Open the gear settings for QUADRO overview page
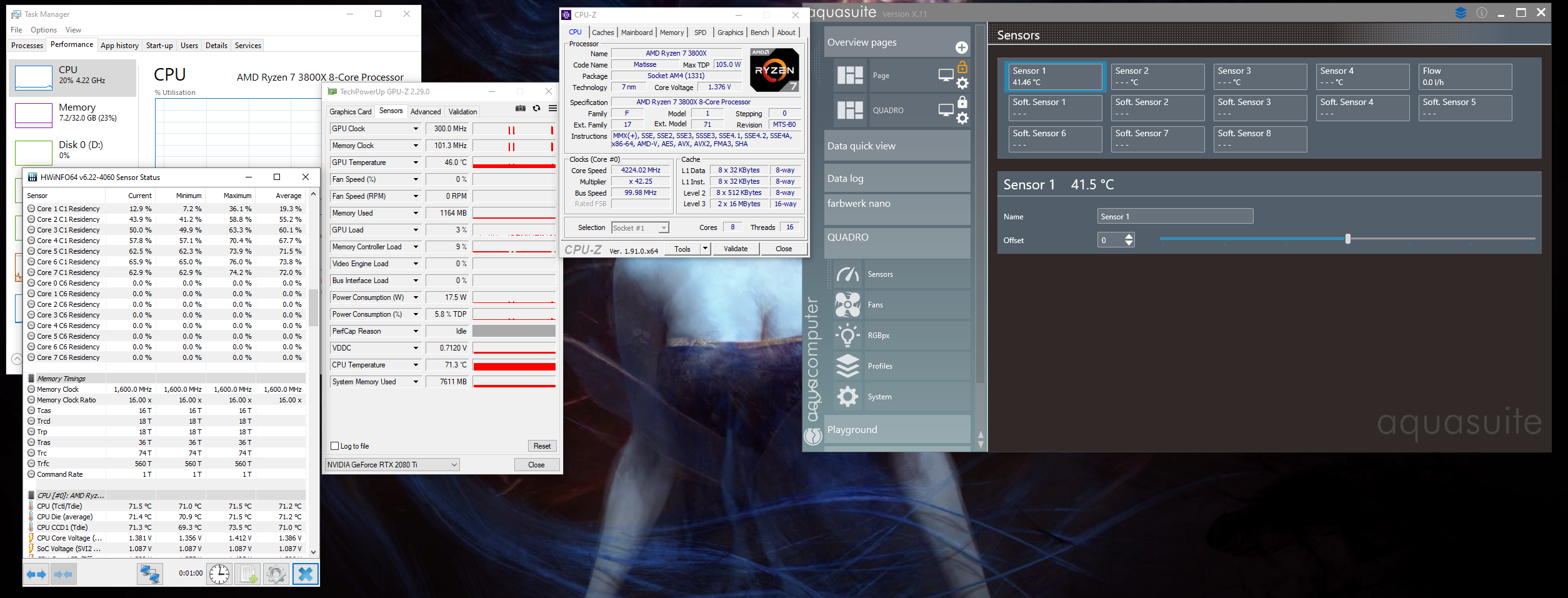1568x598 pixels. click(x=962, y=118)
